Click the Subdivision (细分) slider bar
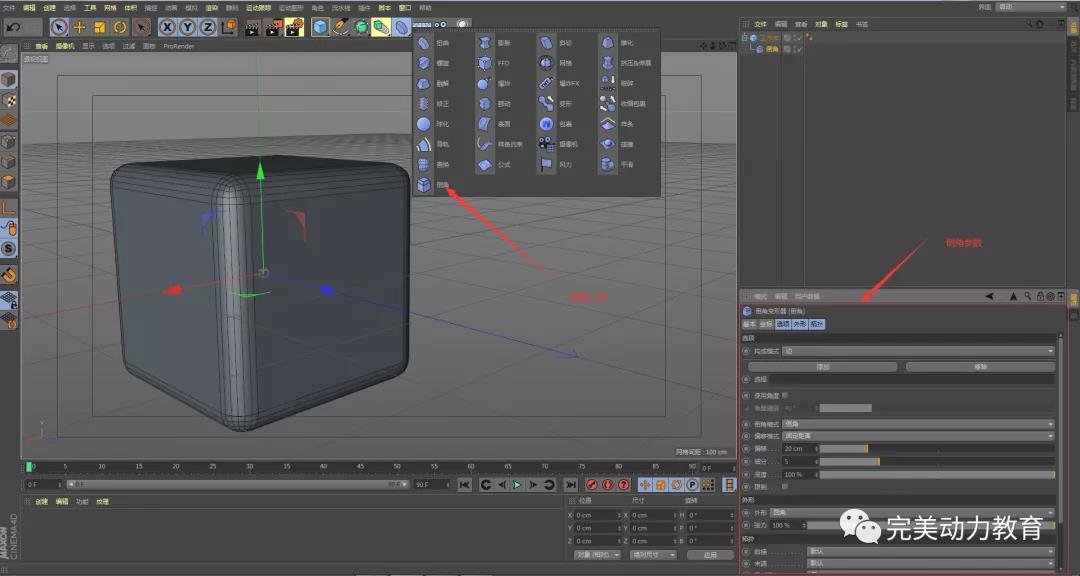The height and width of the screenshot is (576, 1080). pos(936,461)
